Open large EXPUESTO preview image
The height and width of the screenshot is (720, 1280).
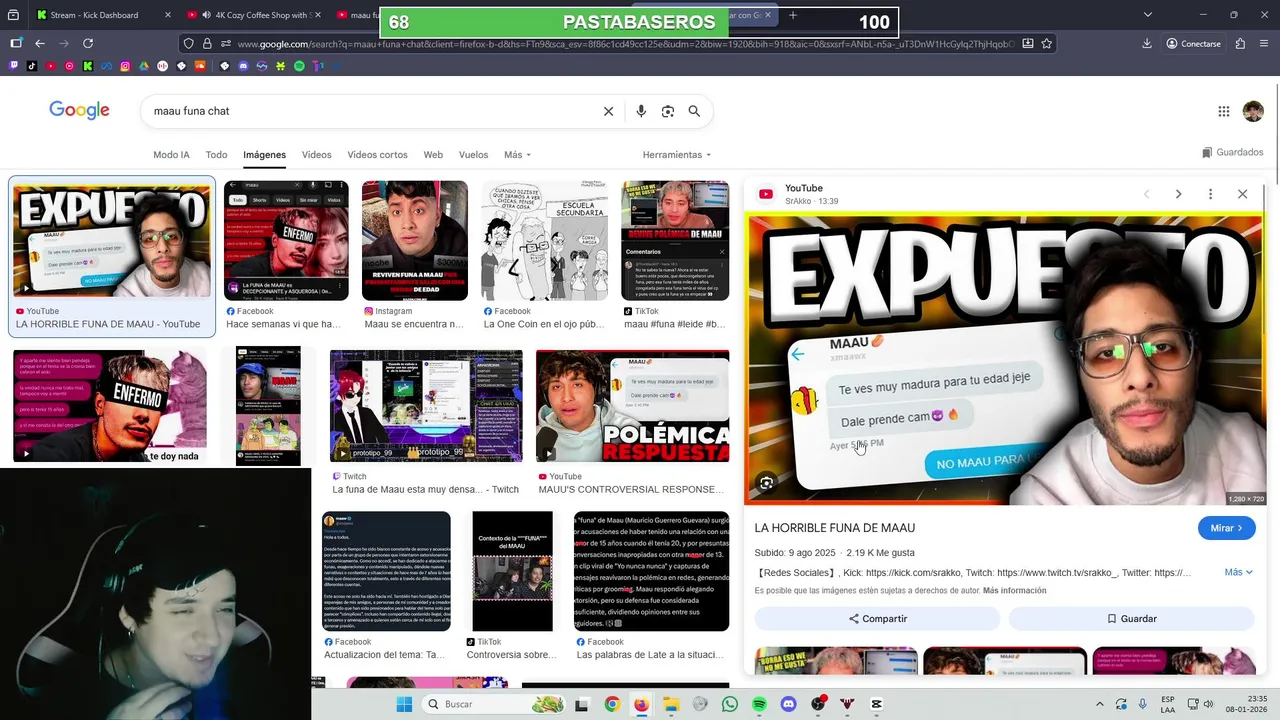[1005, 359]
